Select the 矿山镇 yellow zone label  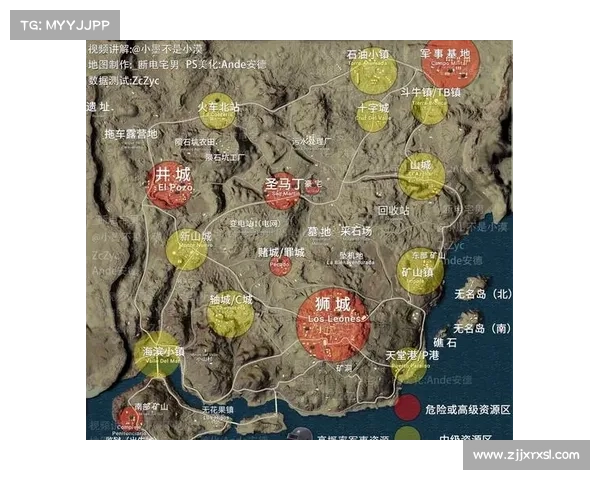pos(417,272)
